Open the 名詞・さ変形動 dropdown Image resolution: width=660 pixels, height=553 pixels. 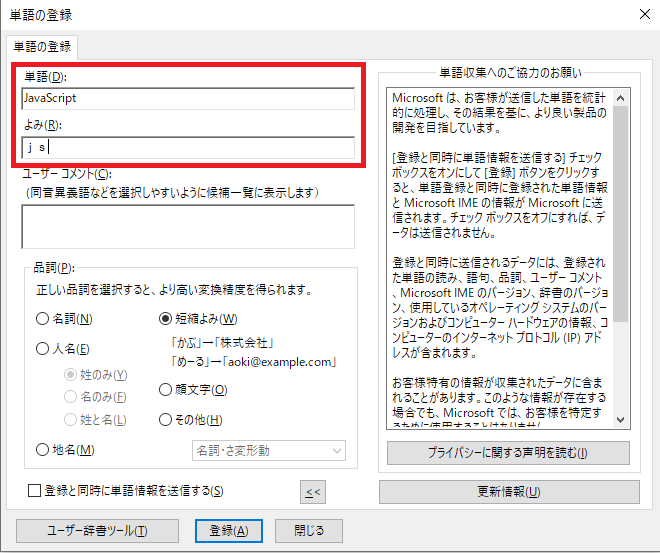269,451
